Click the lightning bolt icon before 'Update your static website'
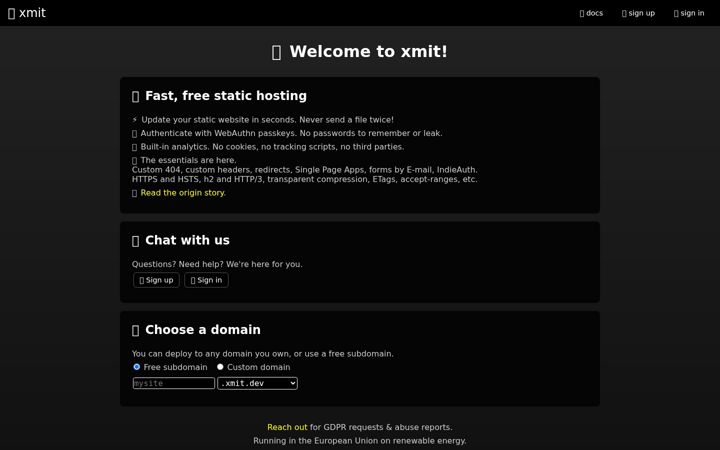This screenshot has width=720, height=450. point(135,120)
